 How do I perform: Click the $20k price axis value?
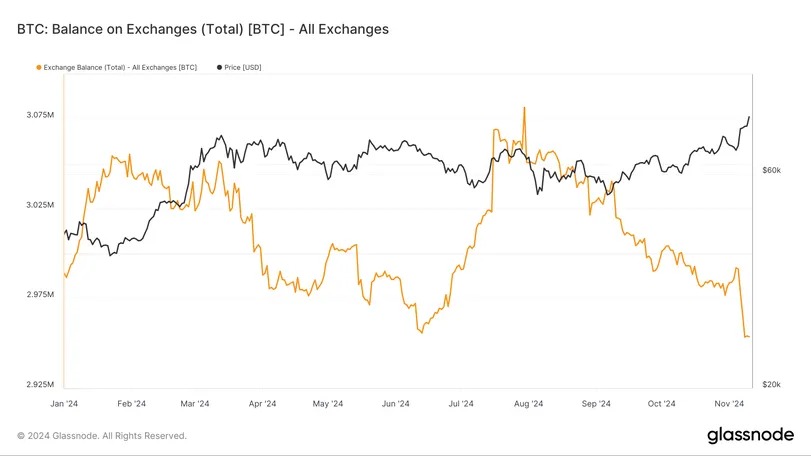[x=771, y=385]
